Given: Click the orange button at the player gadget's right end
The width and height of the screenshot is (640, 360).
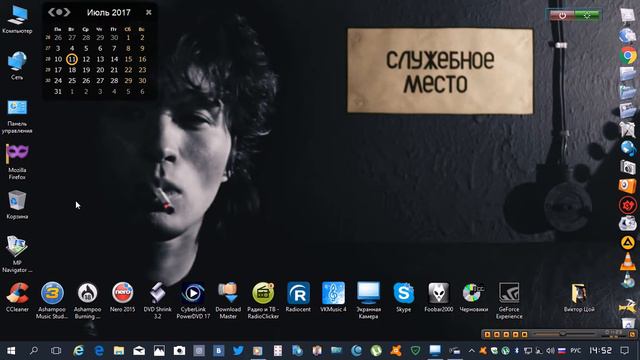Looking at the screenshot, I should (x=632, y=334).
